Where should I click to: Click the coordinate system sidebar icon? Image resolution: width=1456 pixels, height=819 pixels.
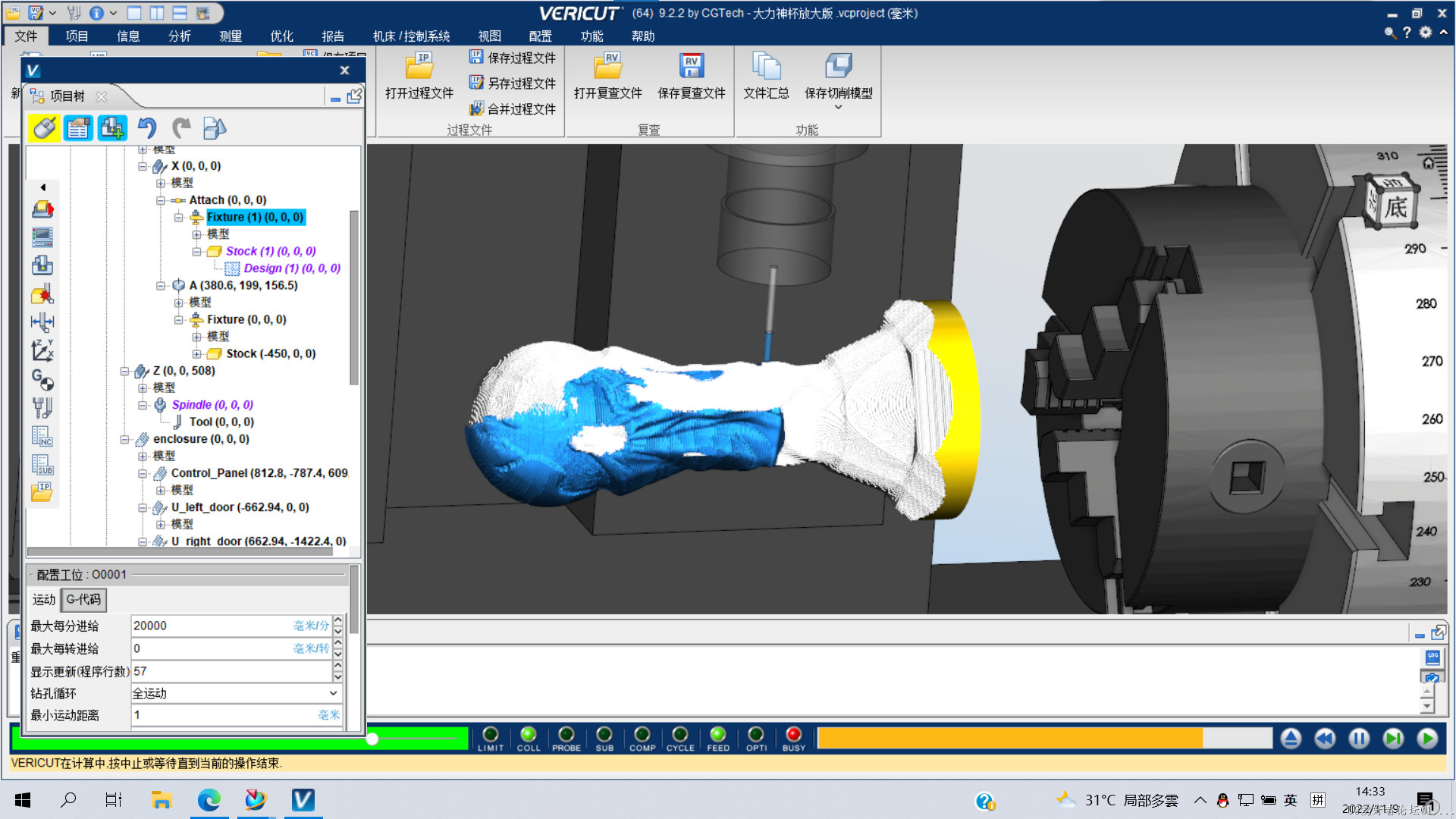point(42,350)
